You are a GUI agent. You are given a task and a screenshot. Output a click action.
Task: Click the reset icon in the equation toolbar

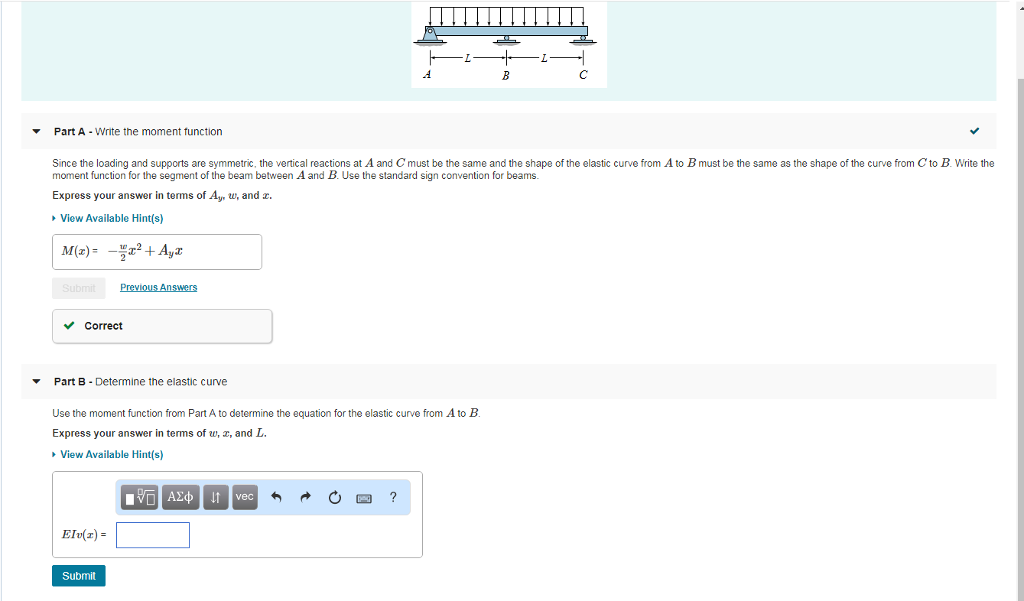coord(334,497)
